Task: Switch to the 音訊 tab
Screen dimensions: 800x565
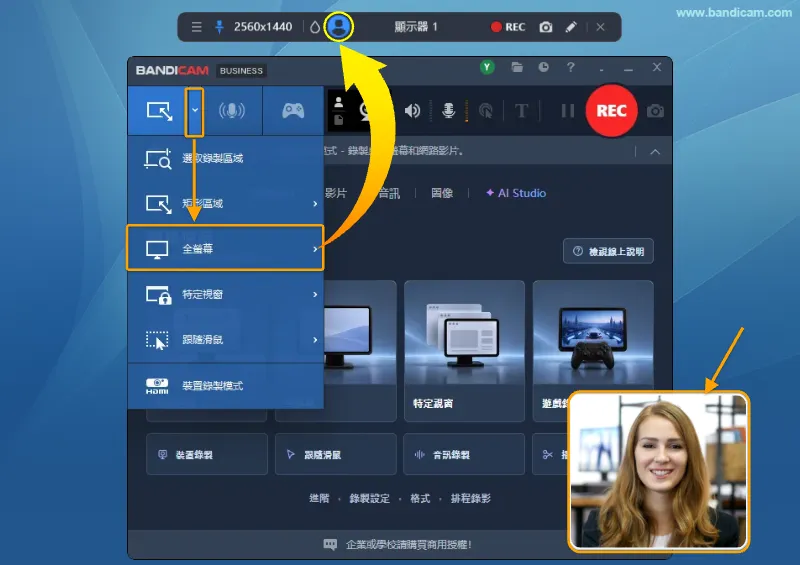Action: (x=389, y=193)
